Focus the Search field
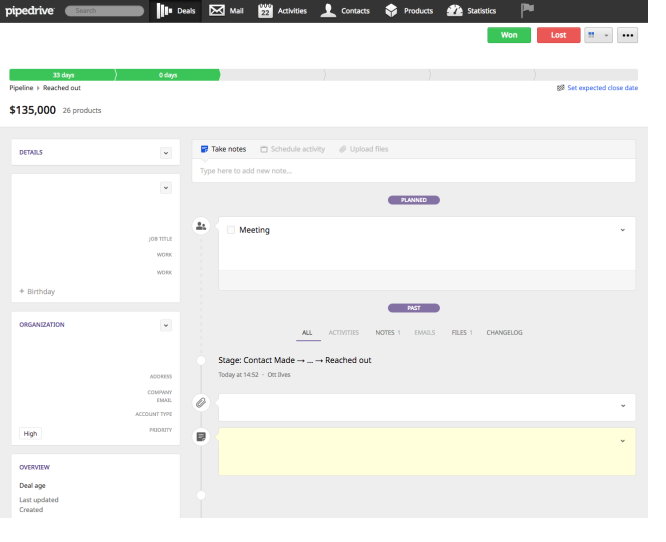The width and height of the screenshot is (666, 542). click(x=104, y=11)
